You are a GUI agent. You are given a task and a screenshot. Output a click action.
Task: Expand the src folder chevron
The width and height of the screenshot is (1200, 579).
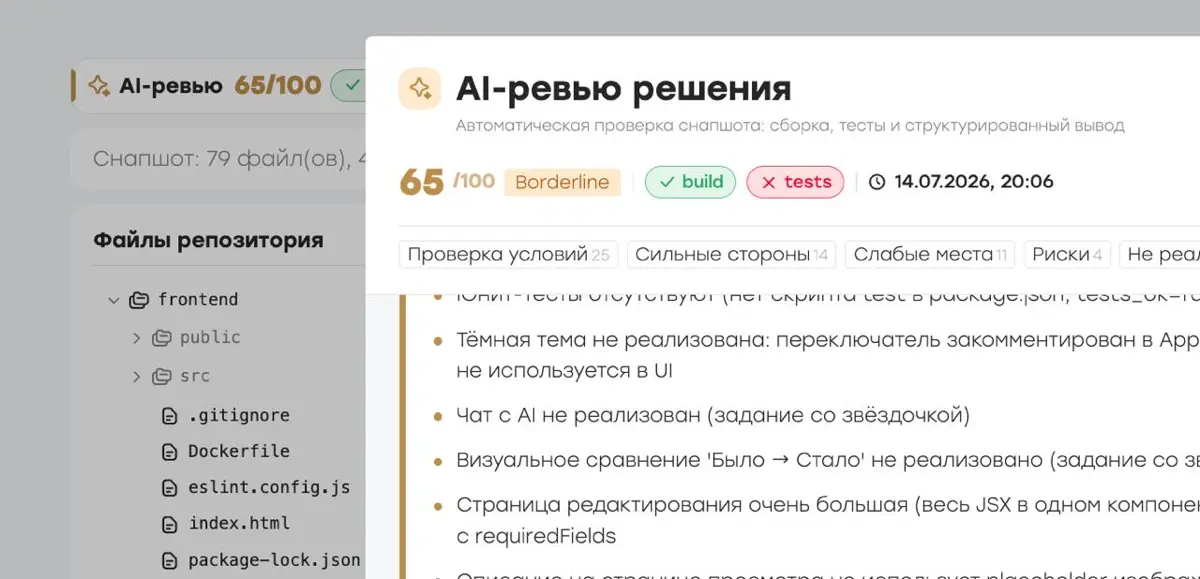tap(136, 377)
